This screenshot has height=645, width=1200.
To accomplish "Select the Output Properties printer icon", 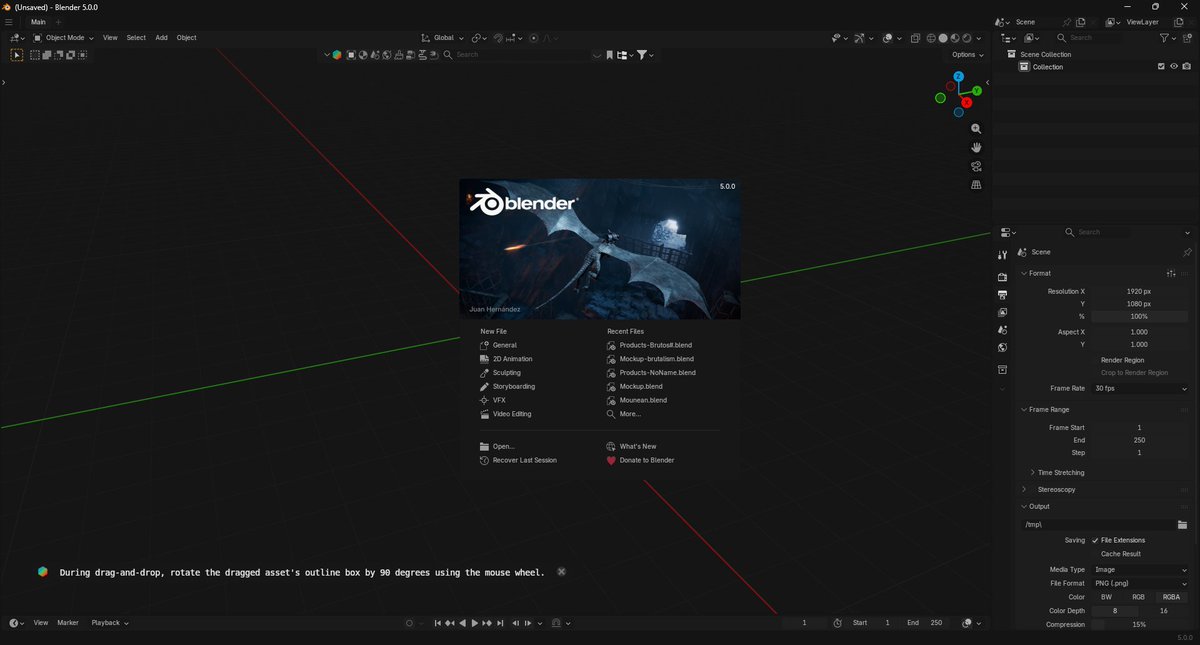I will [x=1002, y=295].
